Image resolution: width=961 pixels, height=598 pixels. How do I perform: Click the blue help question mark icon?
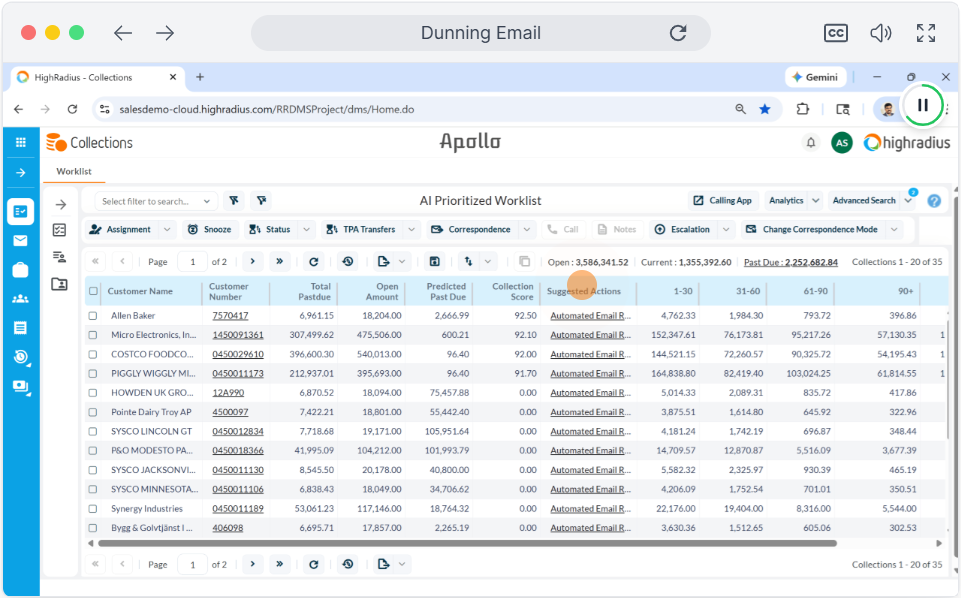934,201
